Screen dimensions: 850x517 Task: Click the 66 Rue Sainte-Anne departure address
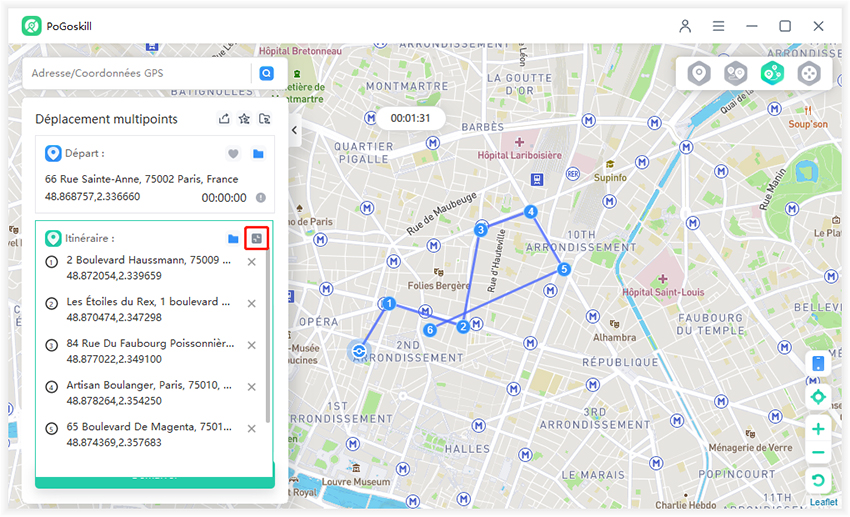tap(141, 179)
